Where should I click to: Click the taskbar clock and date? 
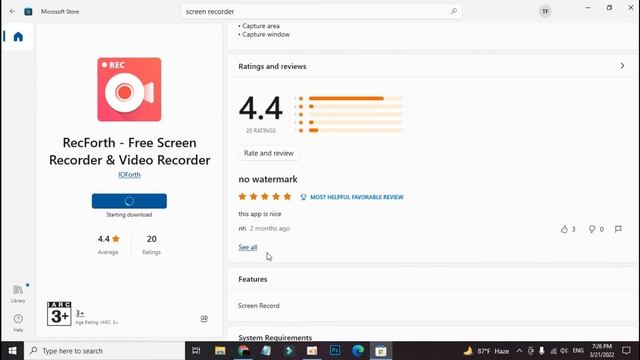[x=602, y=351]
